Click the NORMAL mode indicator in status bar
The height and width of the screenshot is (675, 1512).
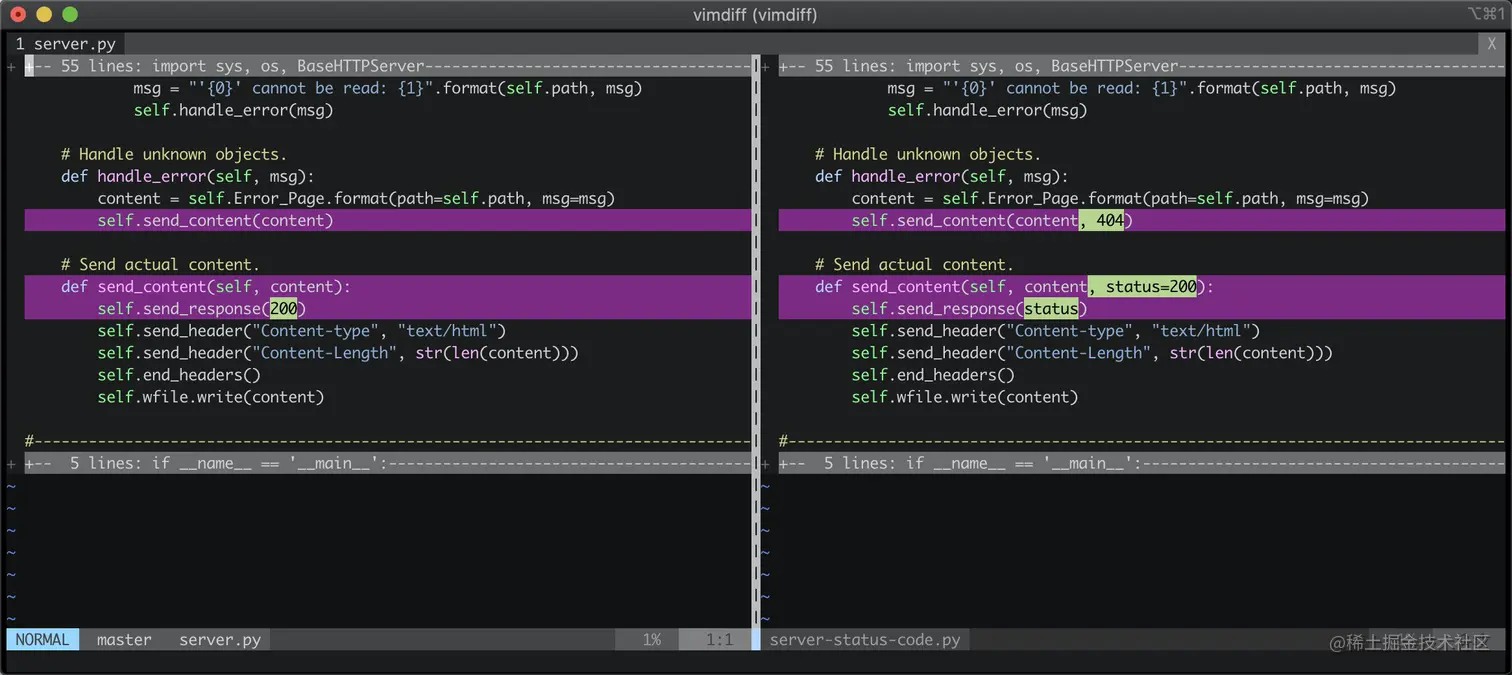(41, 639)
